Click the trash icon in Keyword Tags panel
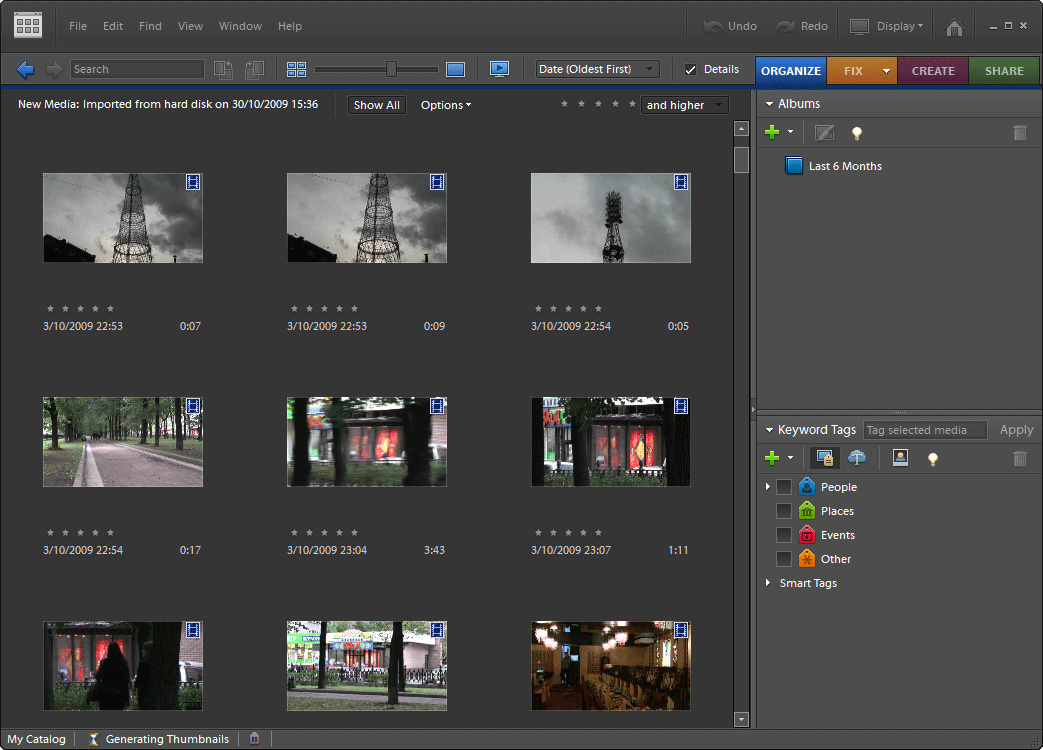Image resolution: width=1043 pixels, height=750 pixels. point(1019,459)
